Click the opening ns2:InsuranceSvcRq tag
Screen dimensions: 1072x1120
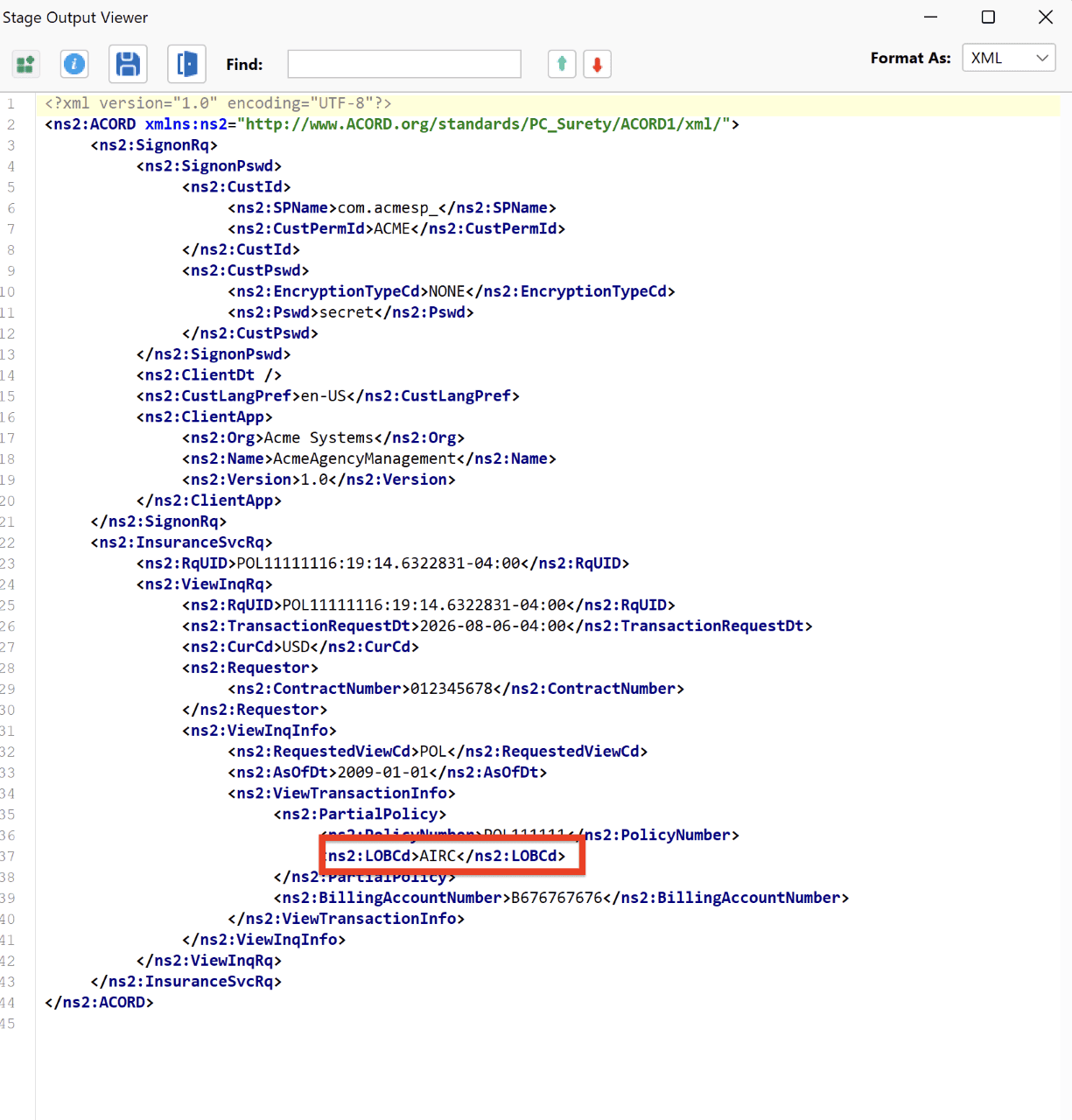[181, 542]
